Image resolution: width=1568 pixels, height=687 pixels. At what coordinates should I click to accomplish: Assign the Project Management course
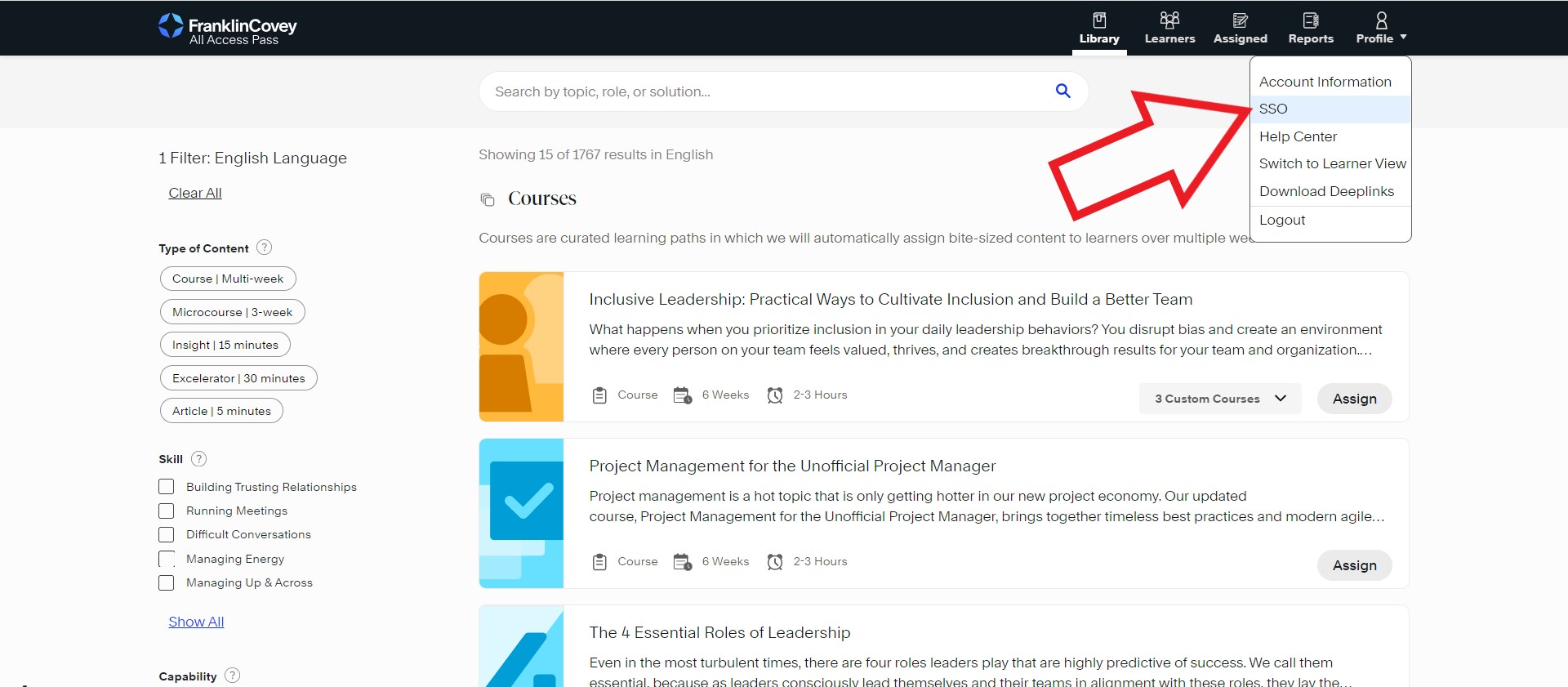click(x=1354, y=565)
